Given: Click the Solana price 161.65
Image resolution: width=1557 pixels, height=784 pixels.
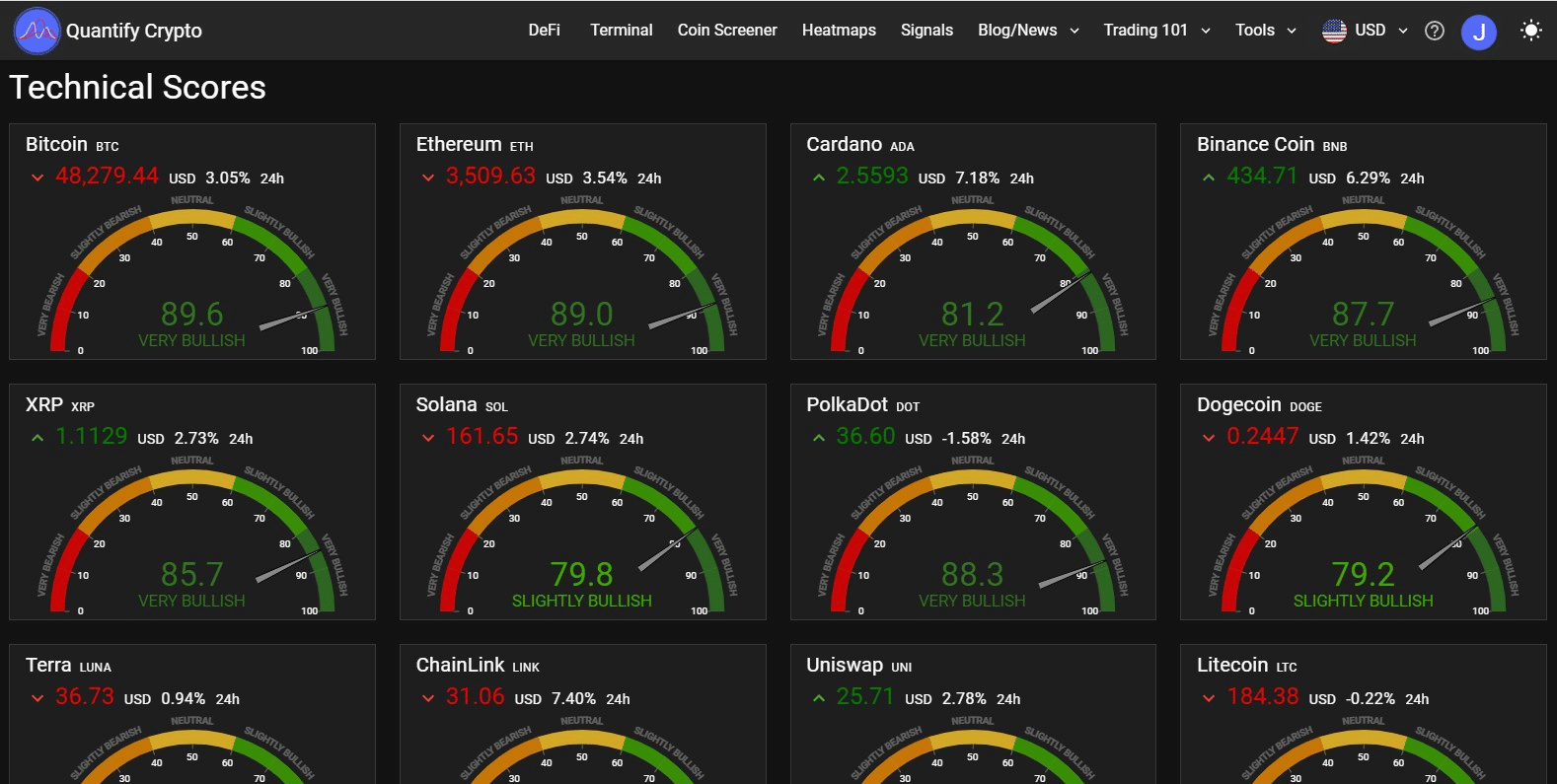Looking at the screenshot, I should click(482, 436).
